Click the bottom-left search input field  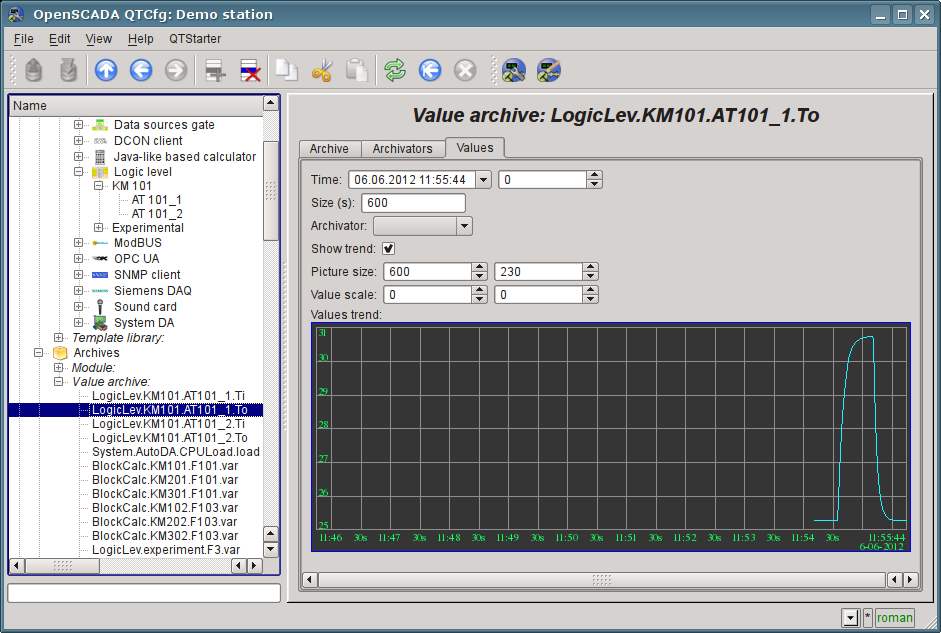(144, 593)
